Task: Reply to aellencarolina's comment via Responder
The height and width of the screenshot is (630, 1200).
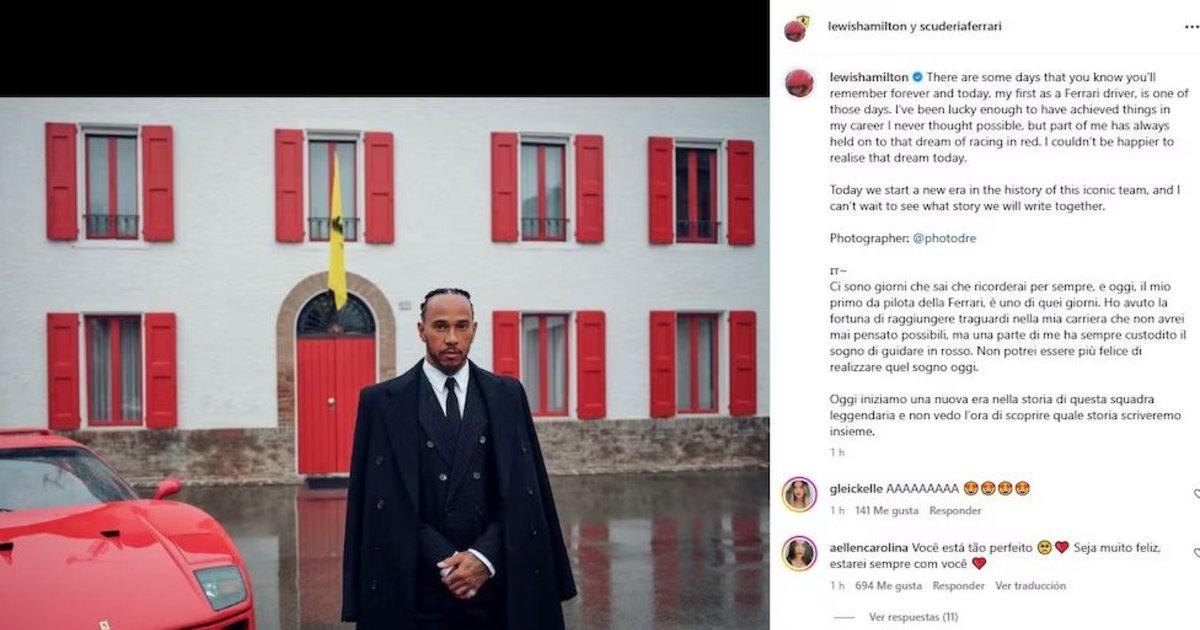Action: (959, 586)
